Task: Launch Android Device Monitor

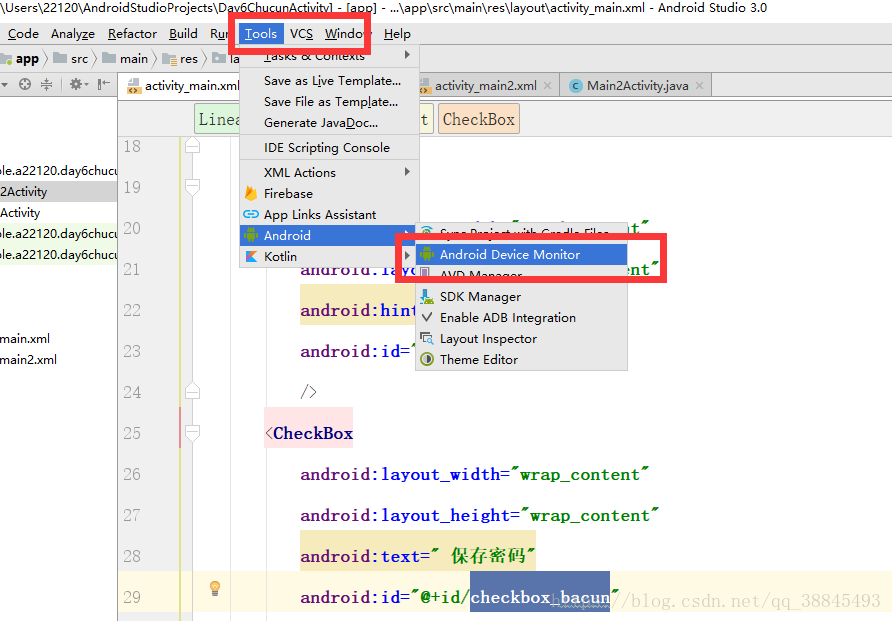Action: [x=522, y=255]
